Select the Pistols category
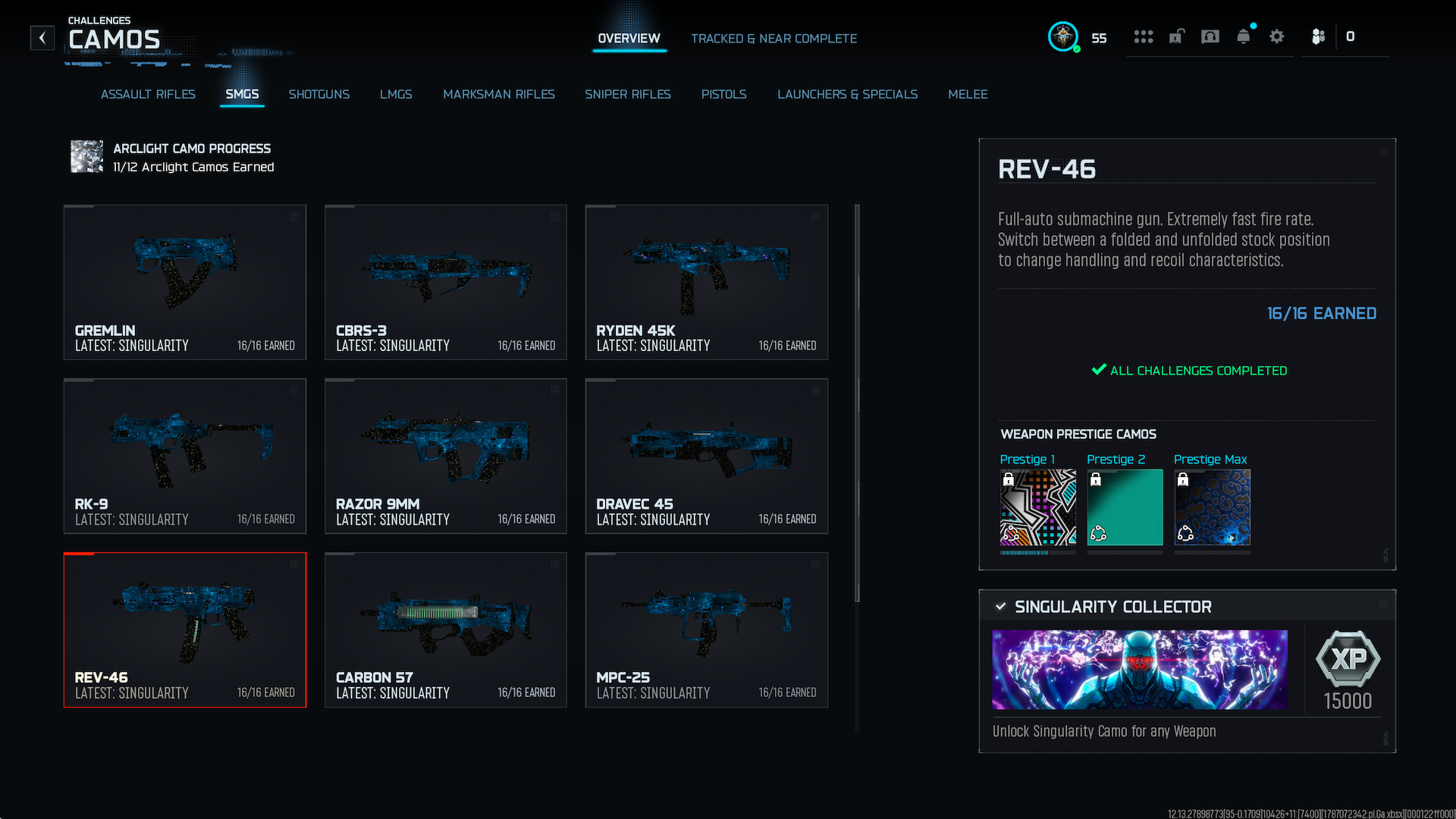 tap(724, 94)
